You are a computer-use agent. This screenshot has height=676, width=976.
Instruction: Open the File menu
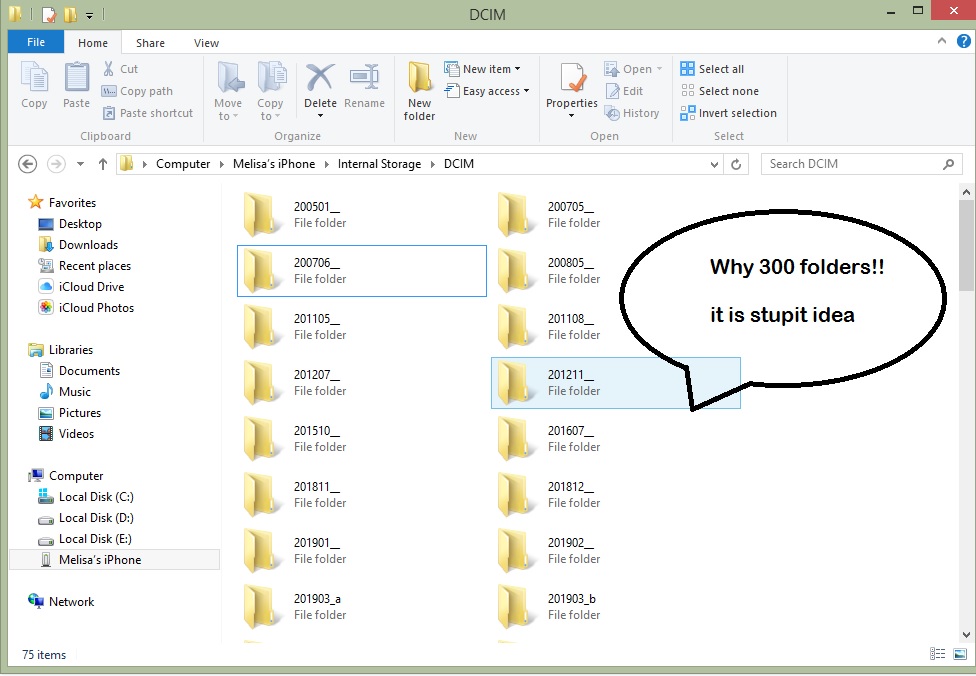36,43
